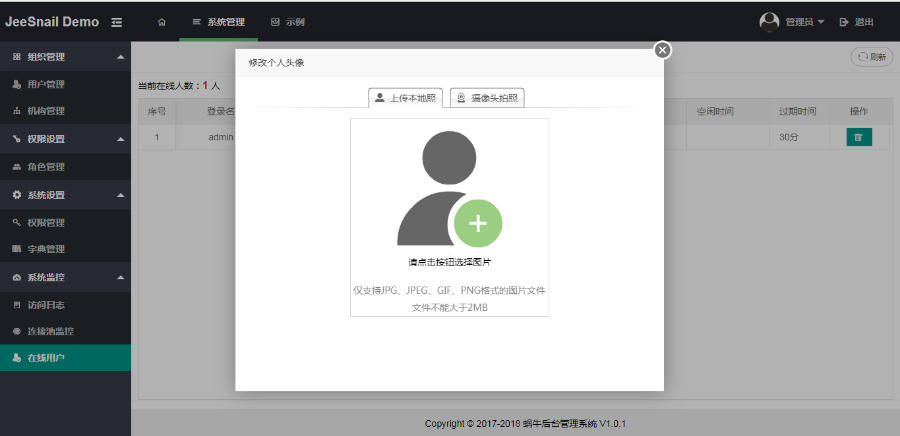The height and width of the screenshot is (436, 900).
Task: Switch to the 上传本地照 tab
Action: point(405,98)
